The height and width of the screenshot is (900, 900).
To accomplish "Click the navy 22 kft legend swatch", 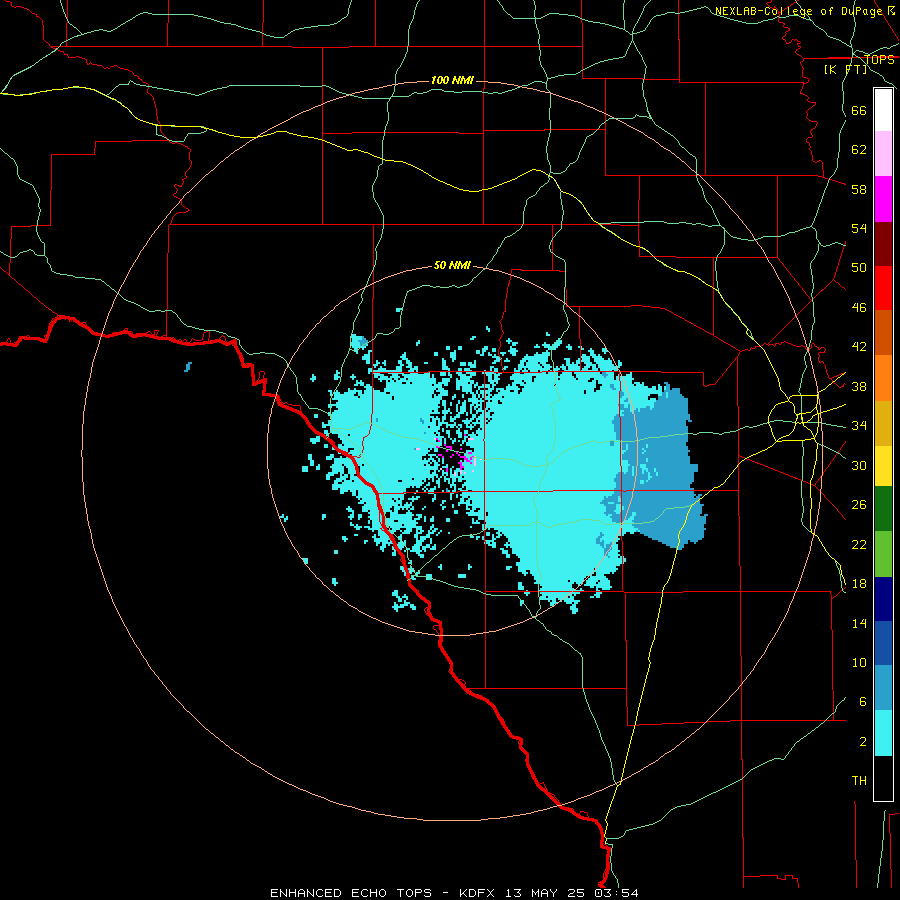I will [x=883, y=599].
